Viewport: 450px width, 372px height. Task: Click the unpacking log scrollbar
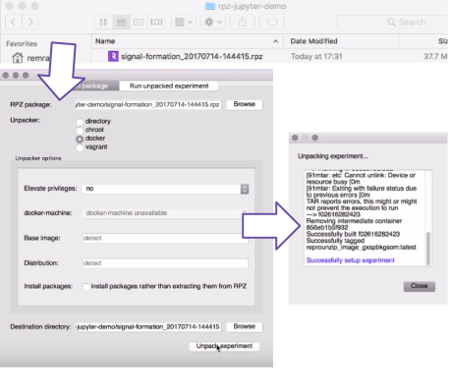tap(428, 248)
